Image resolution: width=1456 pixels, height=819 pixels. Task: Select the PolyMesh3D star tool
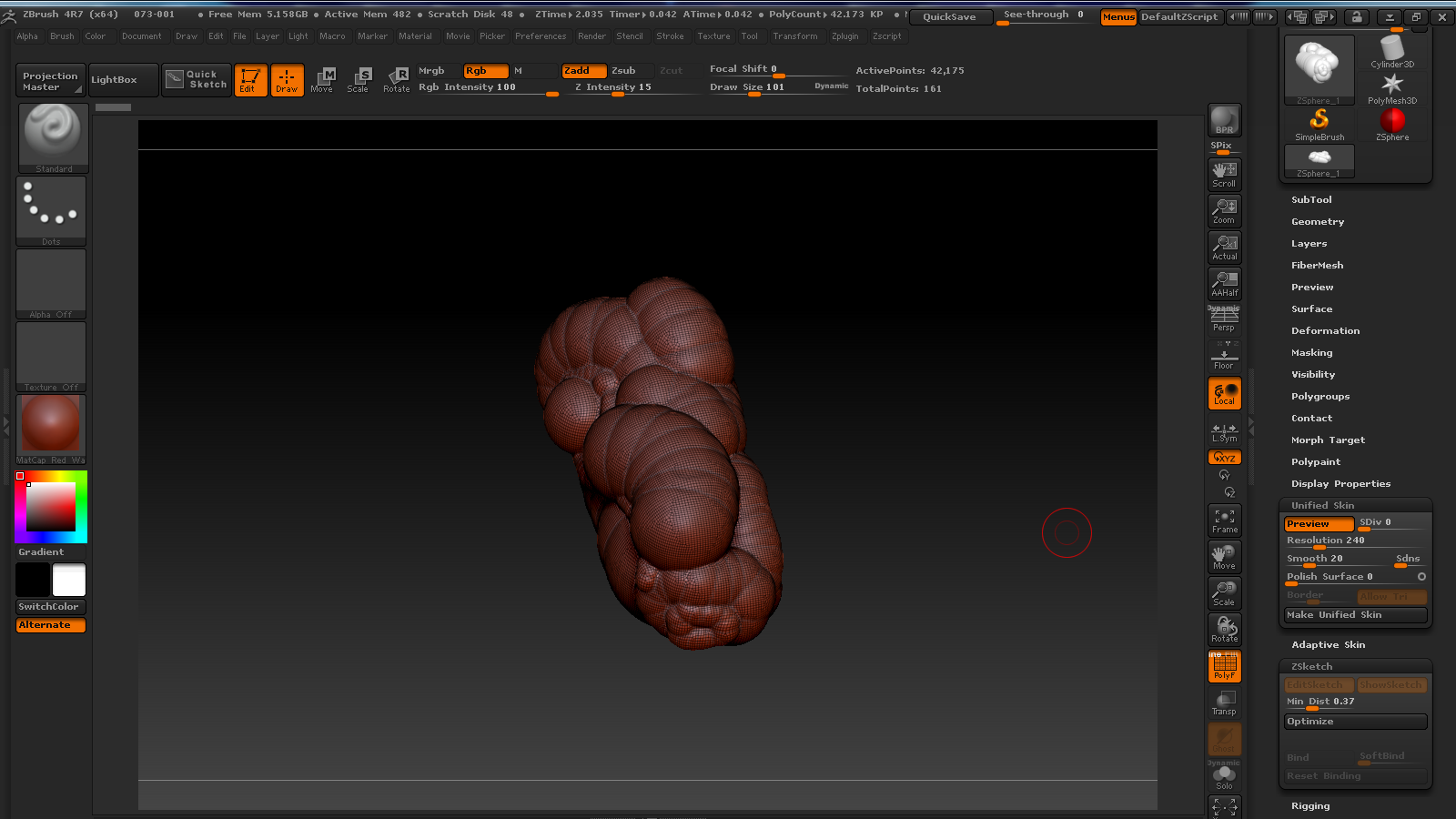pyautogui.click(x=1392, y=87)
